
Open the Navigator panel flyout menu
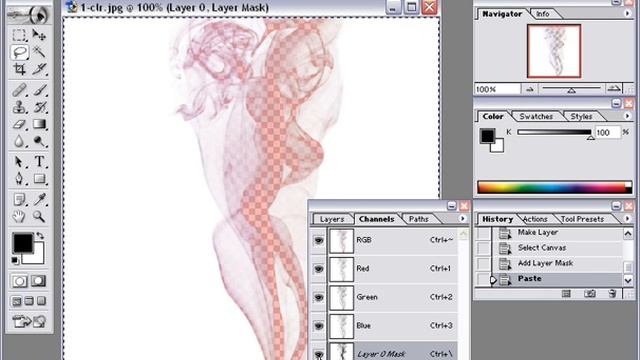pyautogui.click(x=627, y=13)
